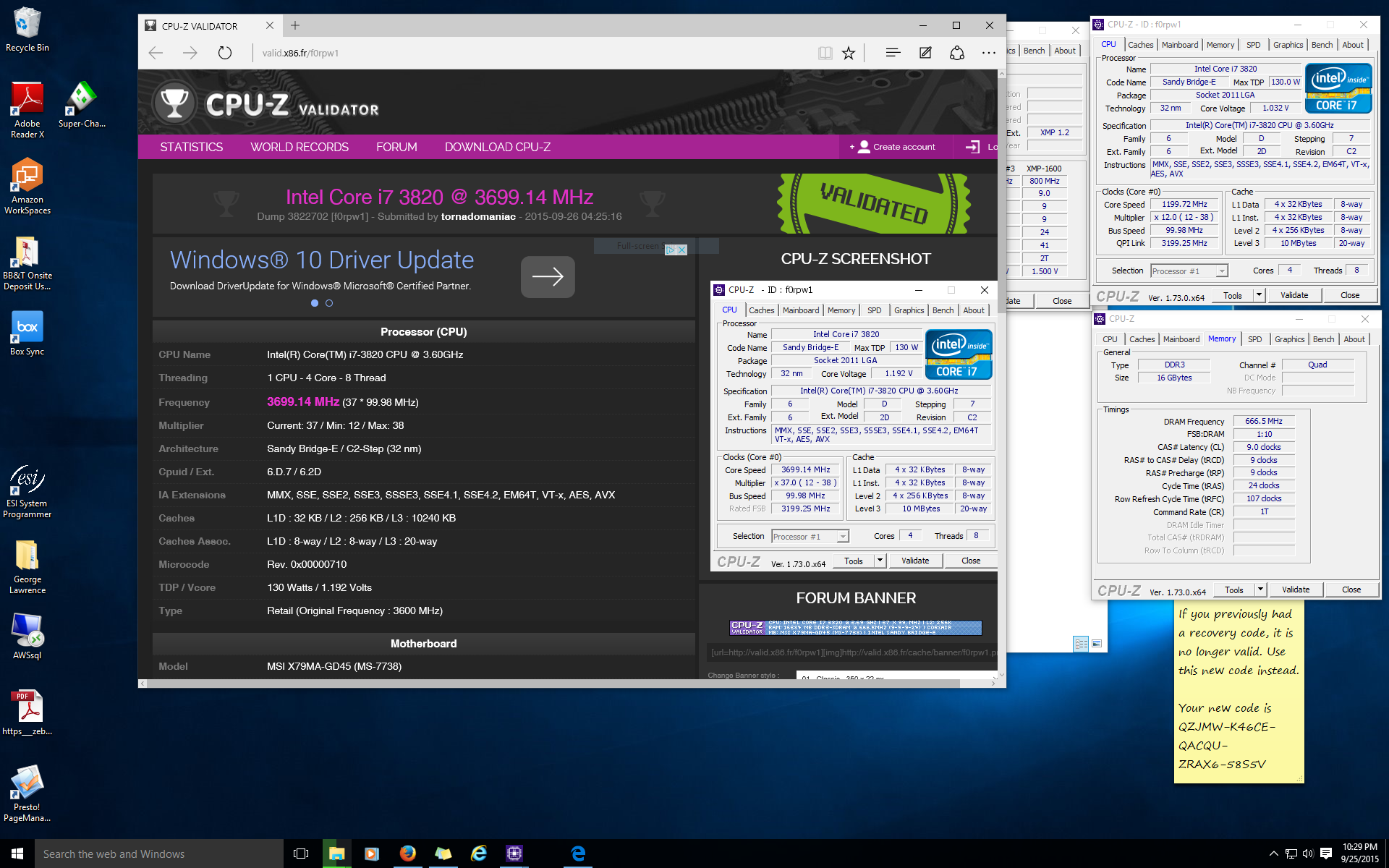The image size is (1389, 868).
Task: Open ESI System Programmer shortcut
Action: 27,492
